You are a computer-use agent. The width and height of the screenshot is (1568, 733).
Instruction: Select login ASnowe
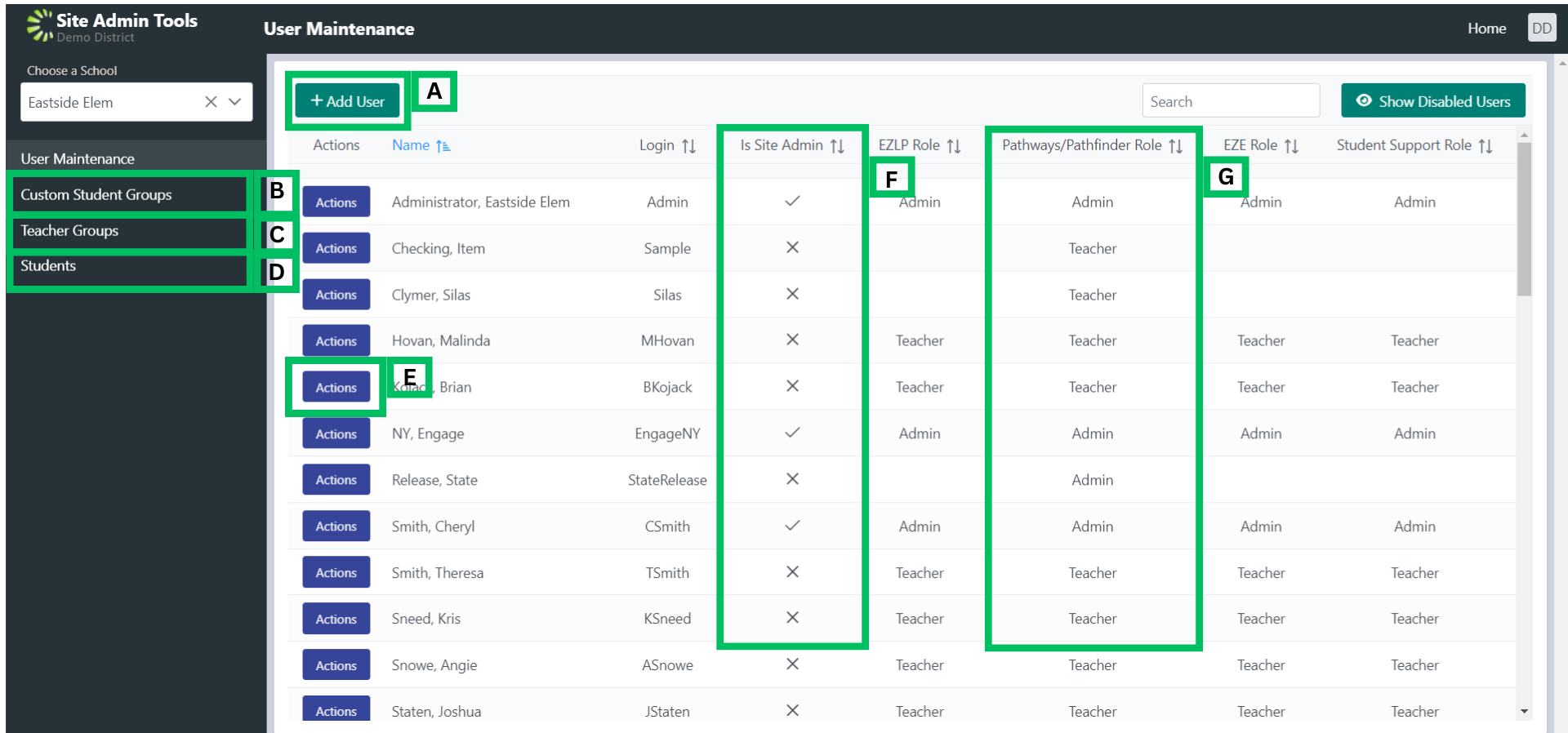667,665
